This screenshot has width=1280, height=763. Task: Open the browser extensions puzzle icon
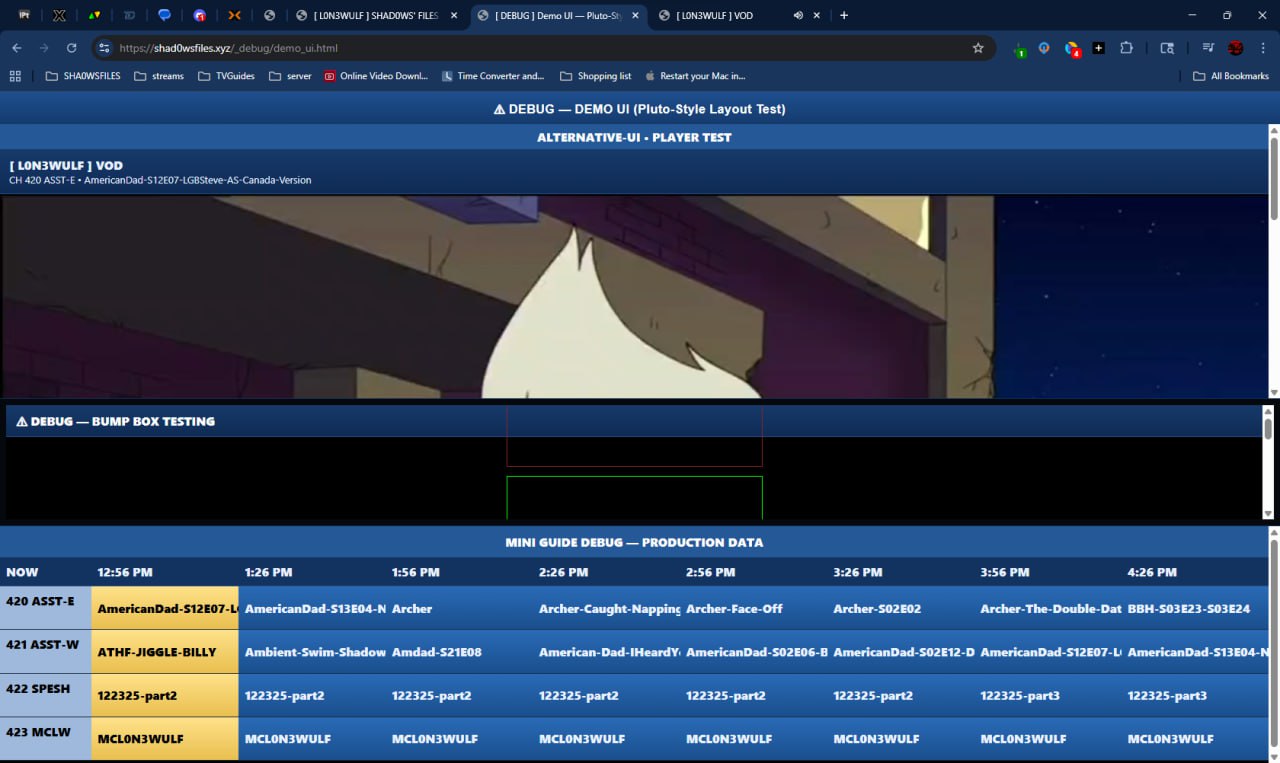(x=1126, y=48)
